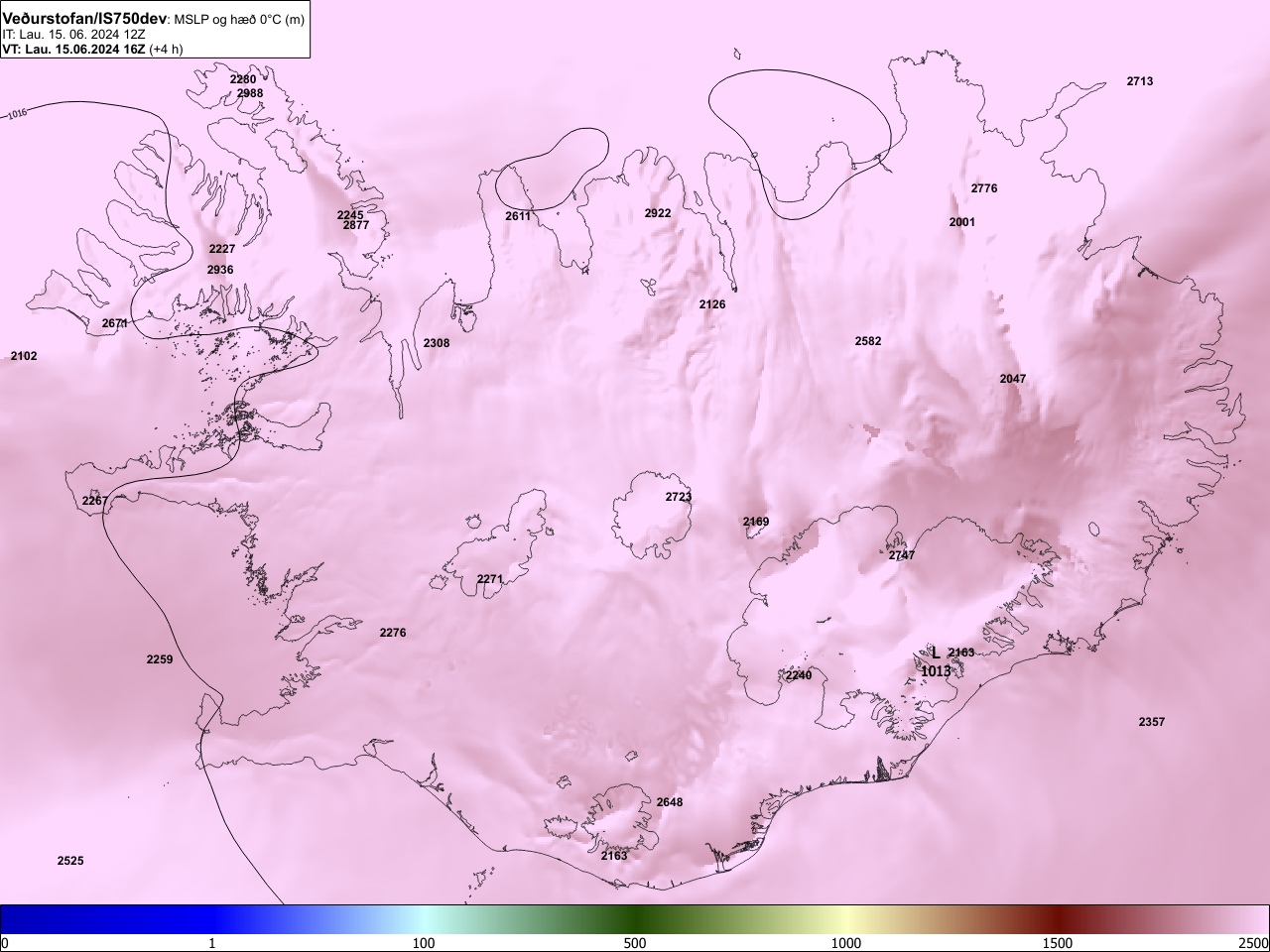This screenshot has height=952, width=1270.
Task: Select the 2245 value
Action: tap(350, 215)
